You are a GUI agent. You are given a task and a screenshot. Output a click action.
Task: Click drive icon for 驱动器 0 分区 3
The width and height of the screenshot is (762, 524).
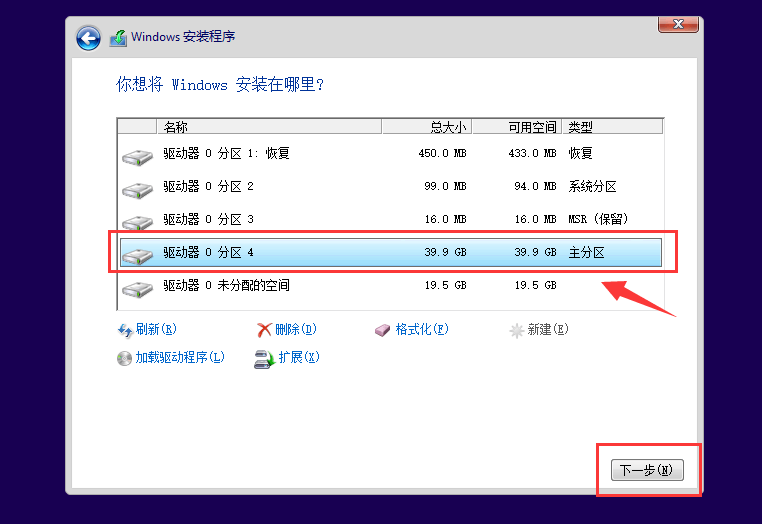138,222
